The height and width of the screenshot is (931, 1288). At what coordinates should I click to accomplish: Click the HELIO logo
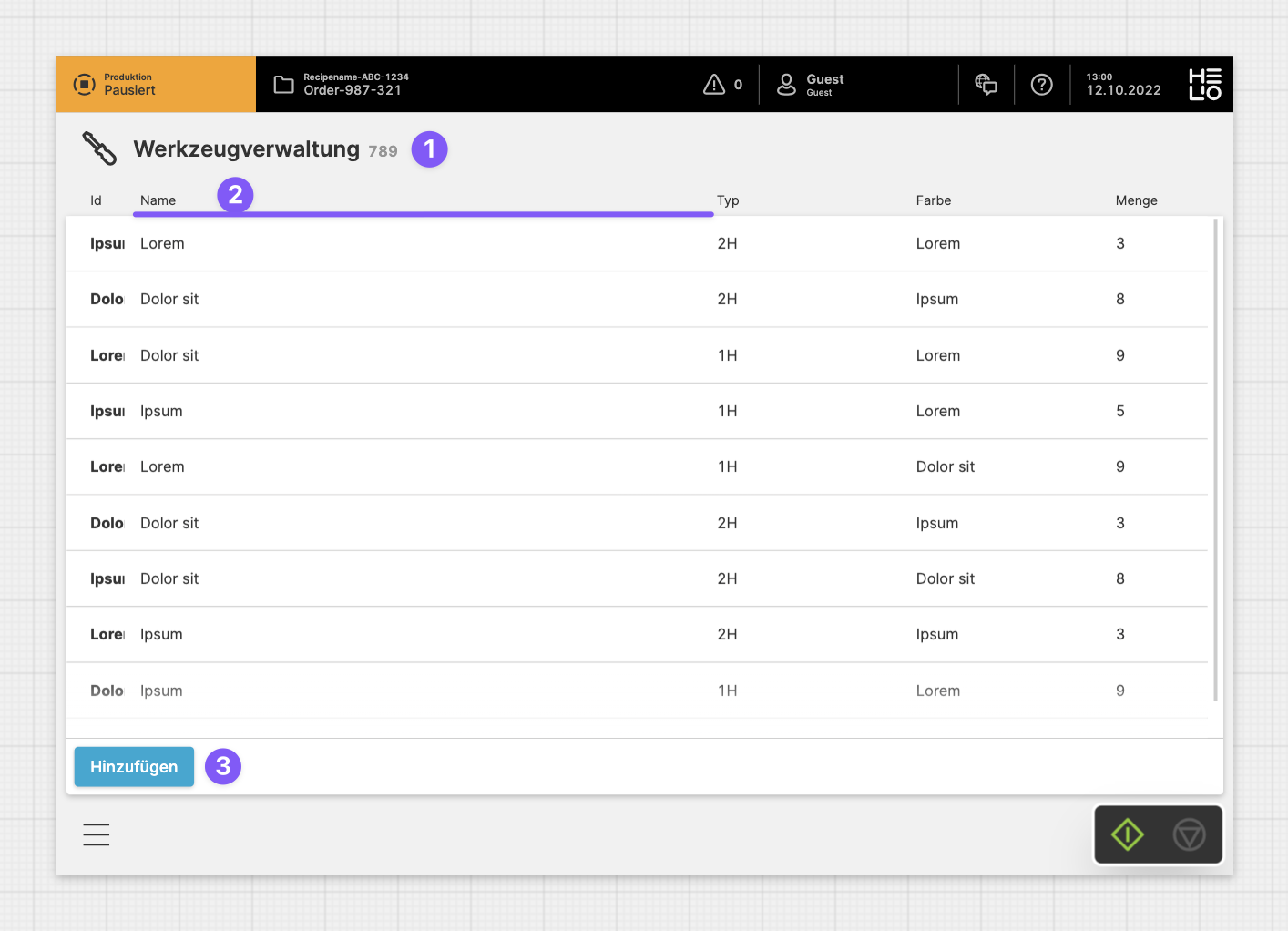click(1204, 85)
